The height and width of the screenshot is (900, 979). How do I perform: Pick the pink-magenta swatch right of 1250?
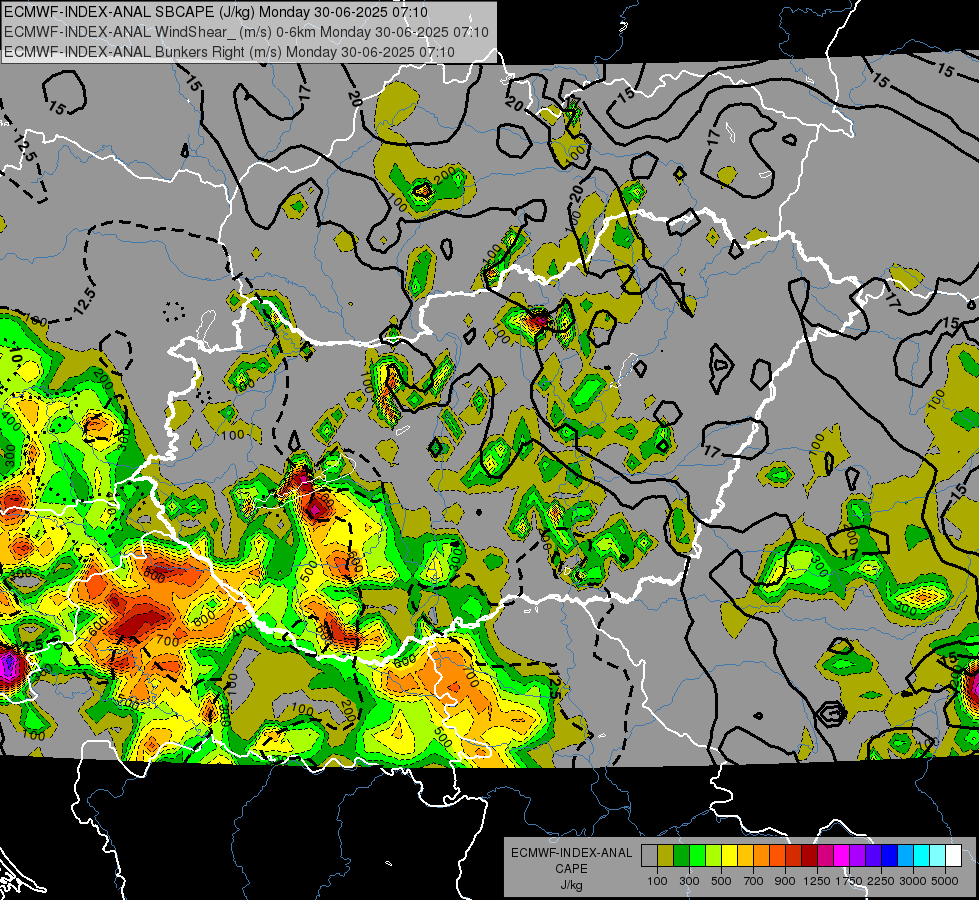825,856
